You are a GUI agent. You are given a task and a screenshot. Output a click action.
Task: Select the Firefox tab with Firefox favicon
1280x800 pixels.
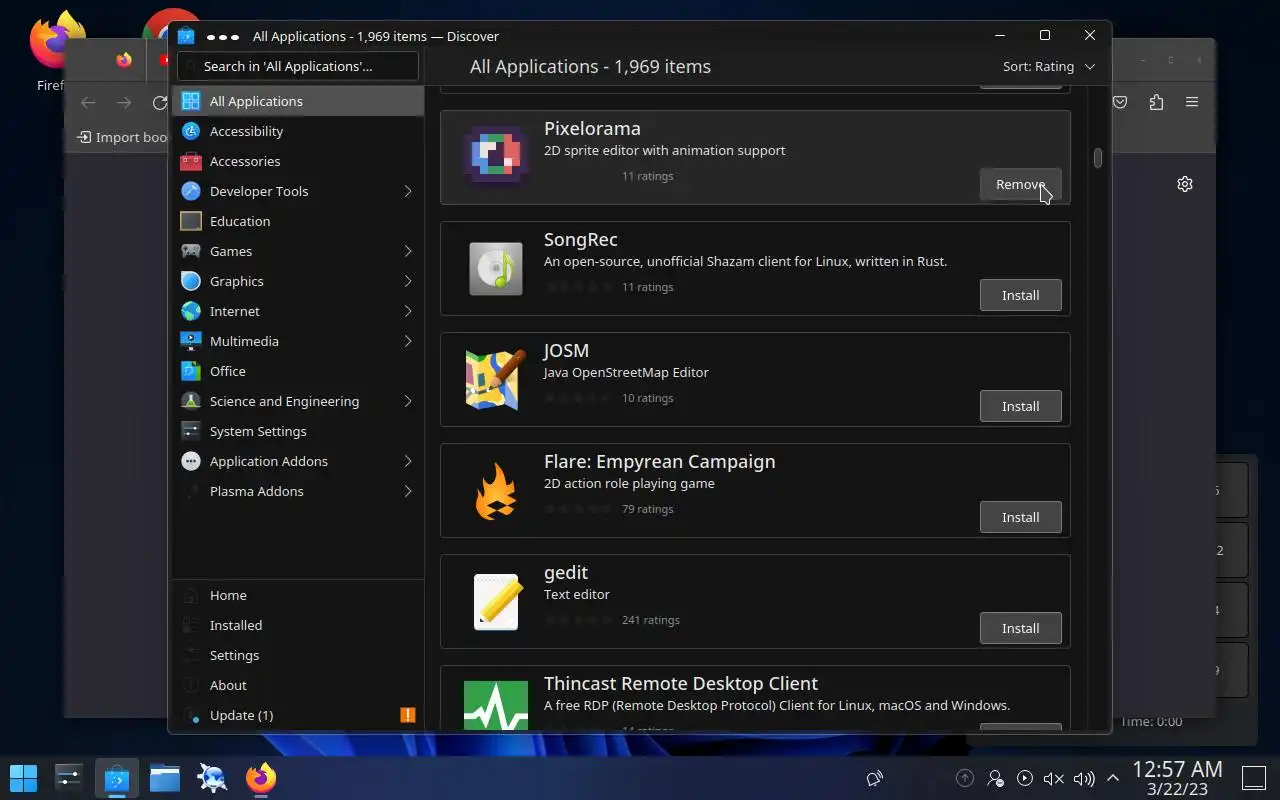click(x=124, y=60)
